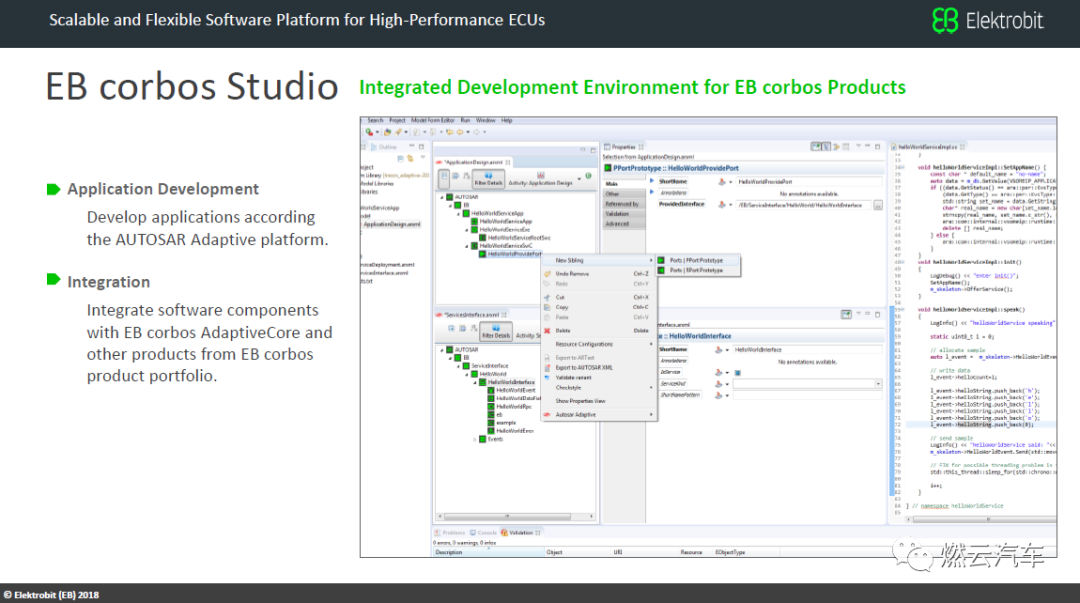Click the Validation tab icon

click(504, 533)
